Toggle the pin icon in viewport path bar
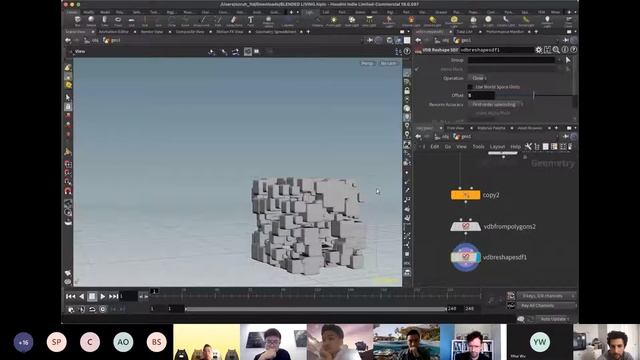 click(370, 40)
